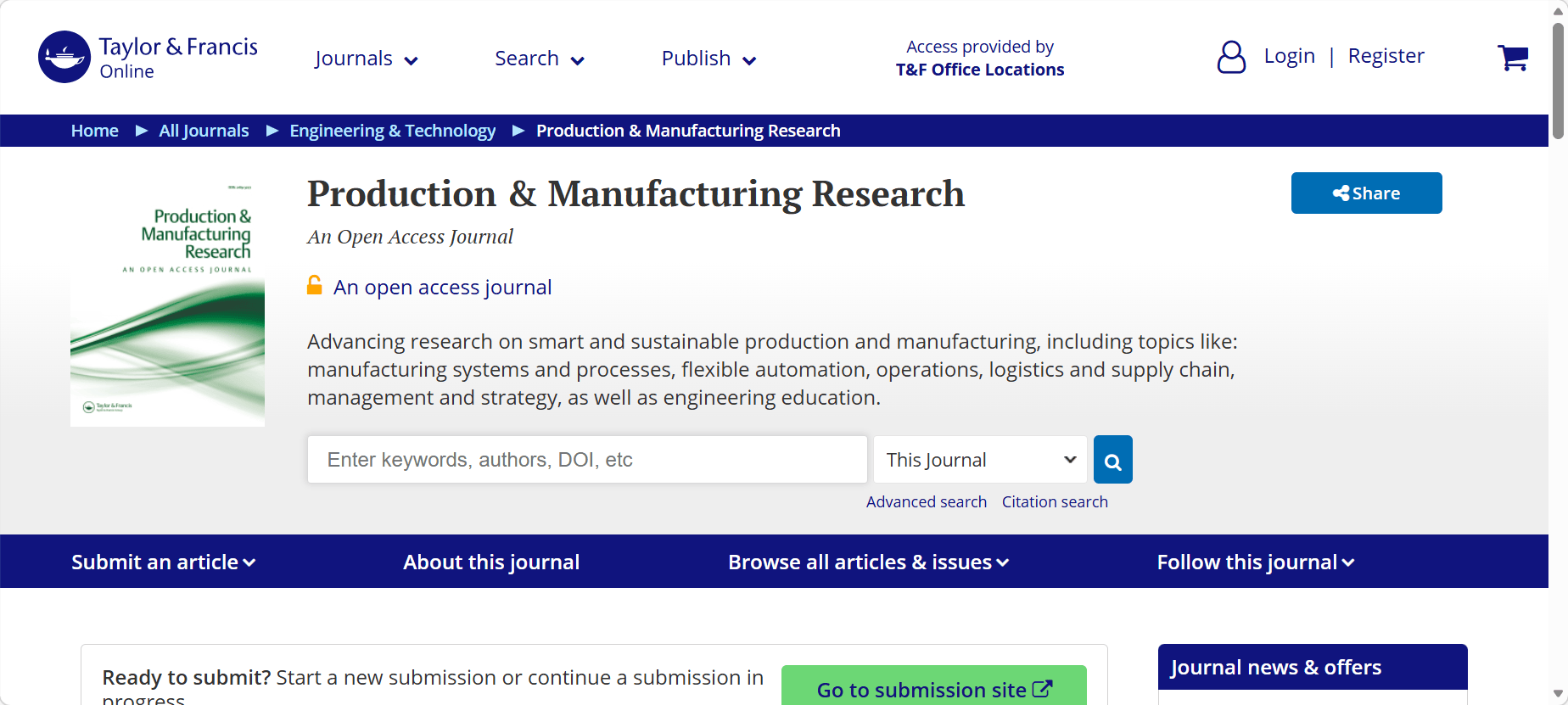Expand the Journals menu
The image size is (1568, 705).
[367, 59]
